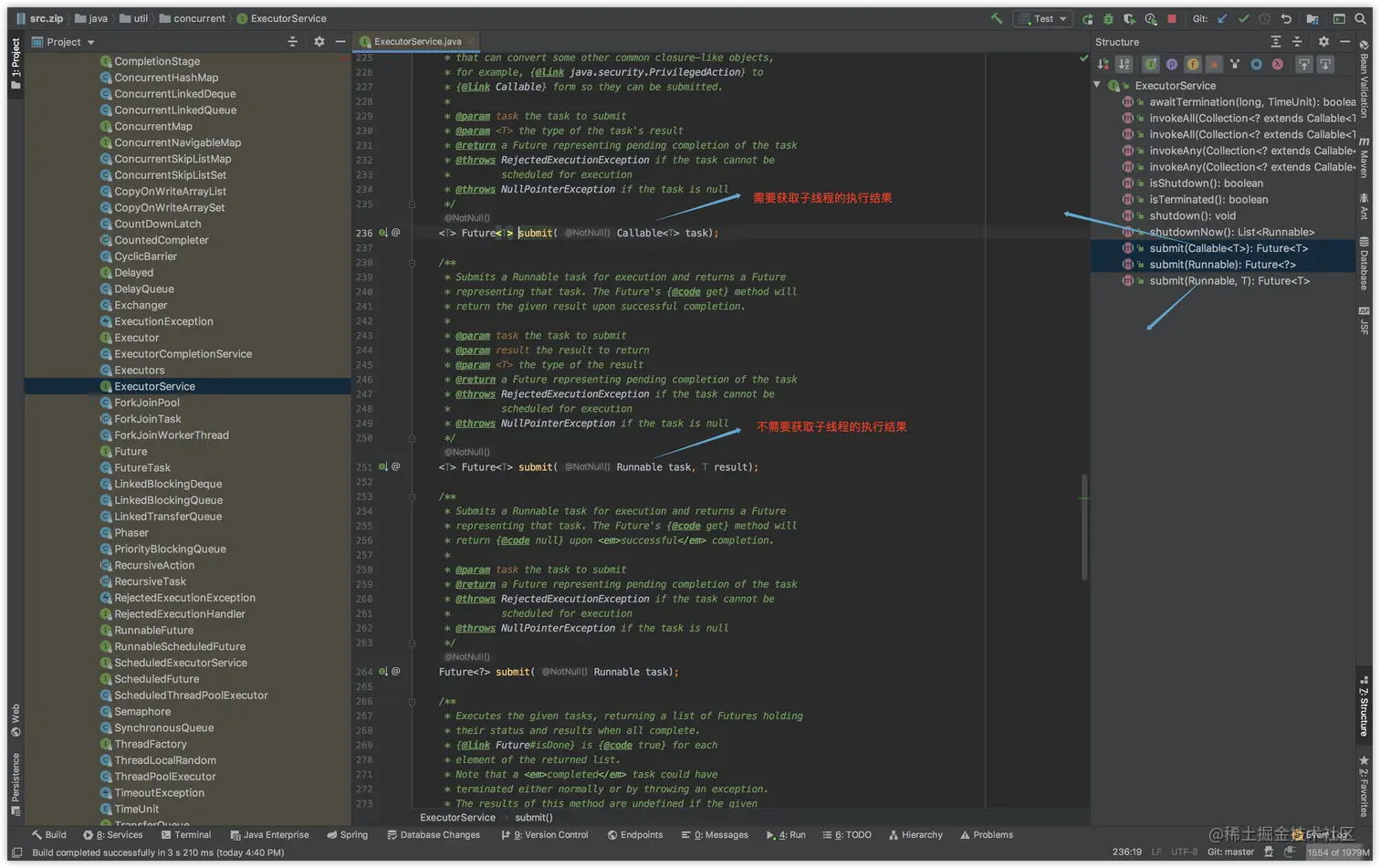Expand all in Structure panel
1380x868 pixels.
pyautogui.click(x=1276, y=42)
